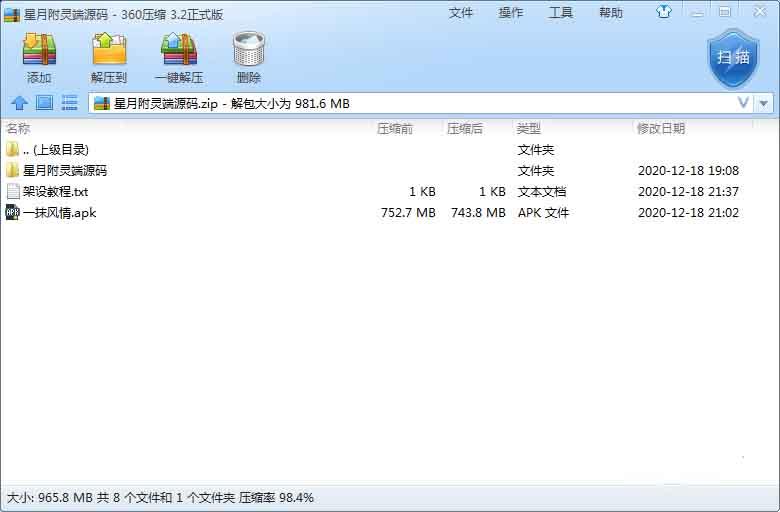780x512 pixels.
Task: Open the 工具 (Tools) menu
Action: (x=561, y=13)
